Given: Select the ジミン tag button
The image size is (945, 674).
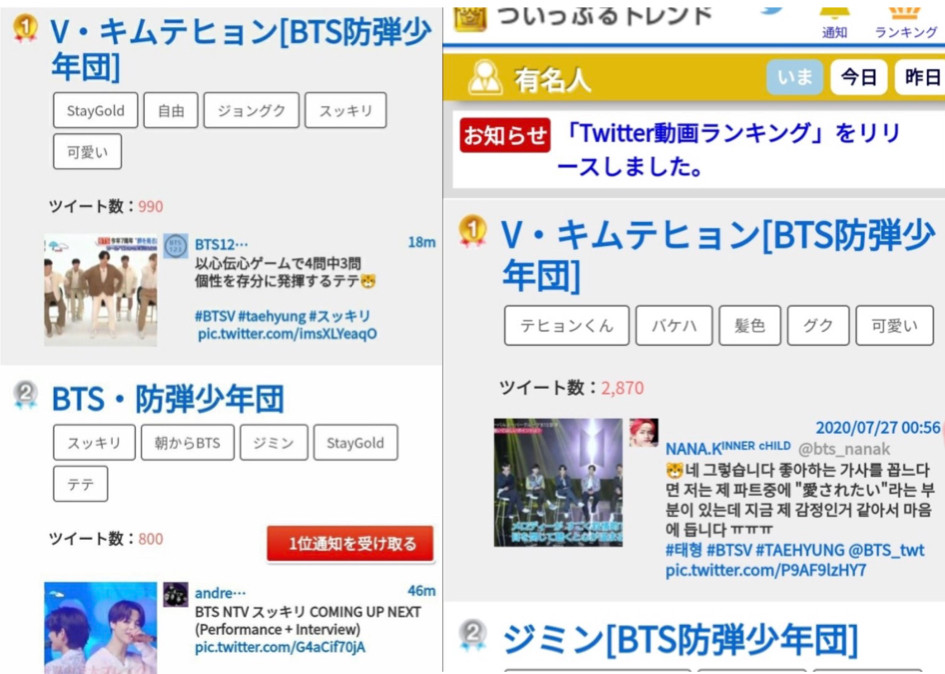Looking at the screenshot, I should [274, 443].
